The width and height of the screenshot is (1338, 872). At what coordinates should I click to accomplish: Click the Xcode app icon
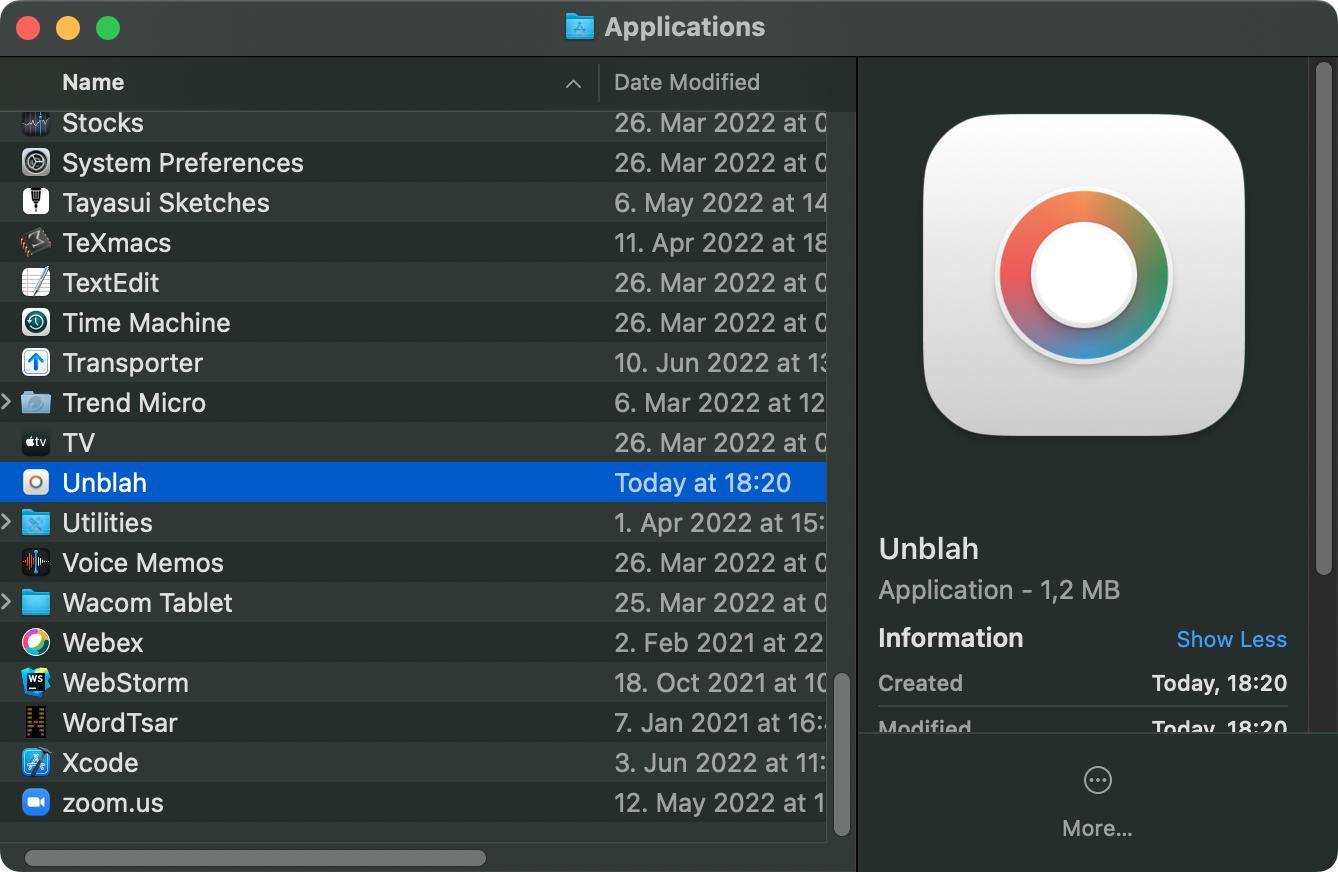tap(36, 763)
